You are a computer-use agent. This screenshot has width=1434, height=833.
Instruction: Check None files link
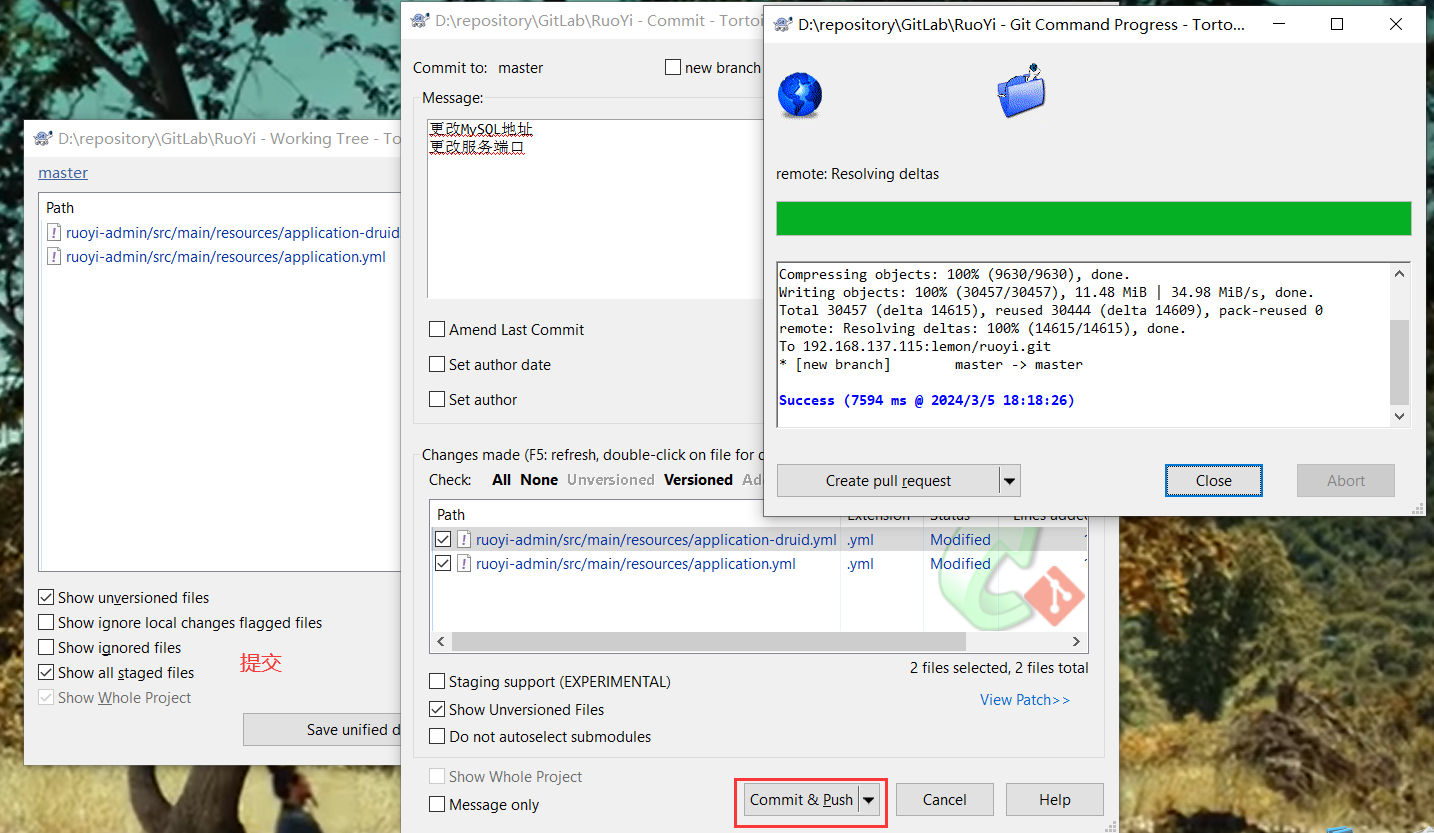pyautogui.click(x=539, y=480)
